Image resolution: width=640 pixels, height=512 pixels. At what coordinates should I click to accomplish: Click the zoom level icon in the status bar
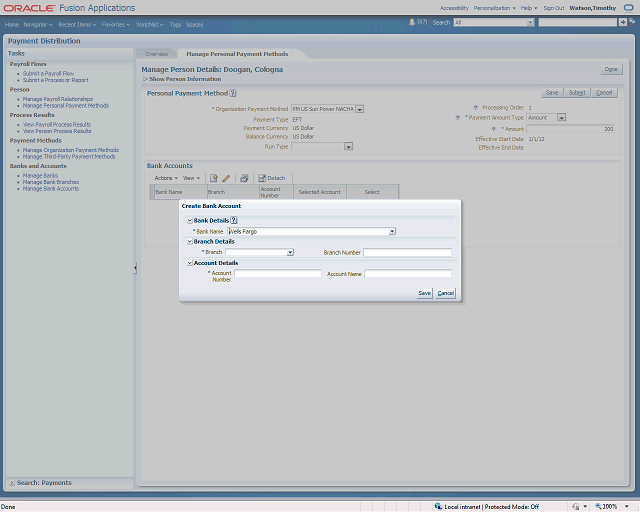pyautogui.click(x=598, y=507)
